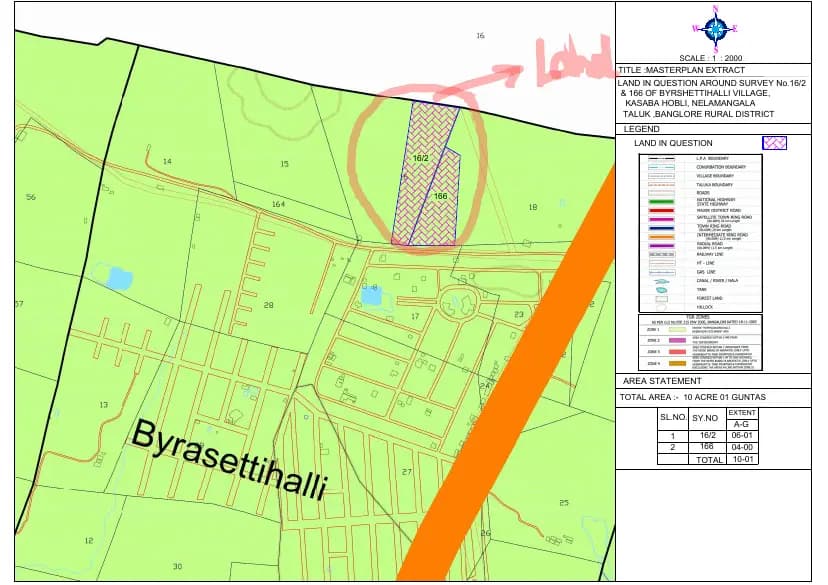This screenshot has height=585, width=828.
Task: Click survey number 164 on the map
Action: pyautogui.click(x=278, y=204)
